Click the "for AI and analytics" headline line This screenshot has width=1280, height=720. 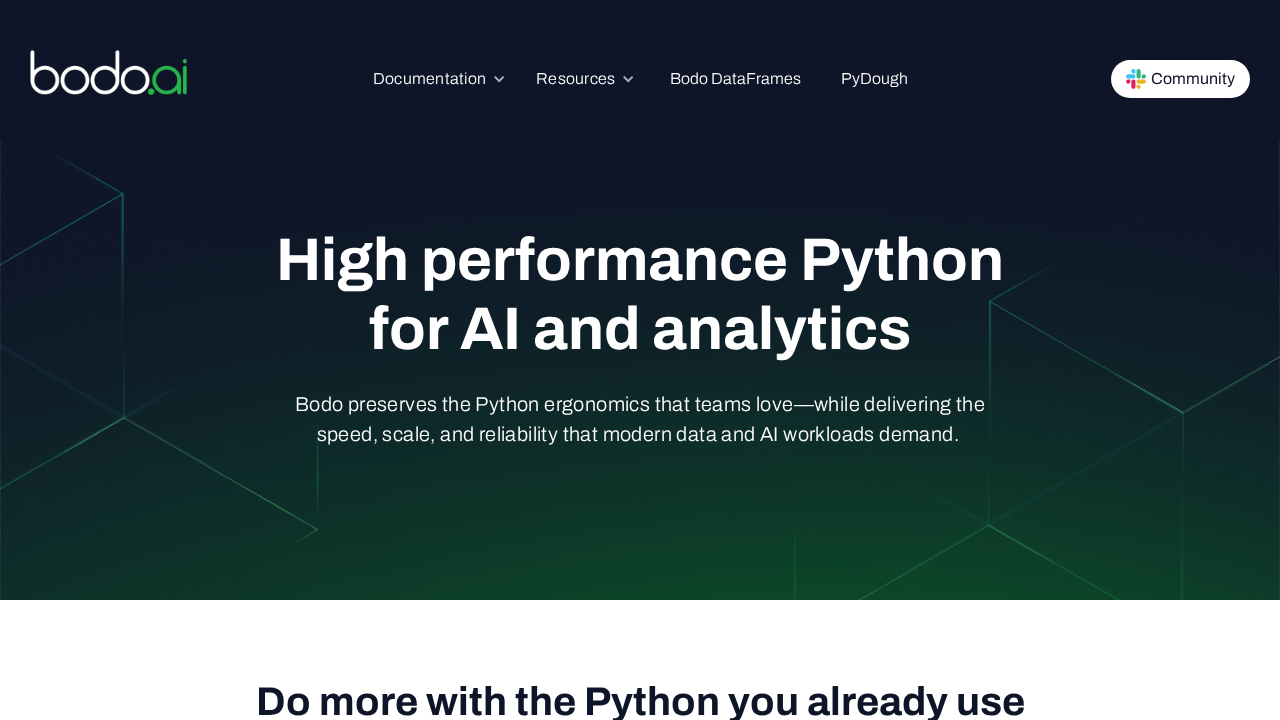click(639, 329)
